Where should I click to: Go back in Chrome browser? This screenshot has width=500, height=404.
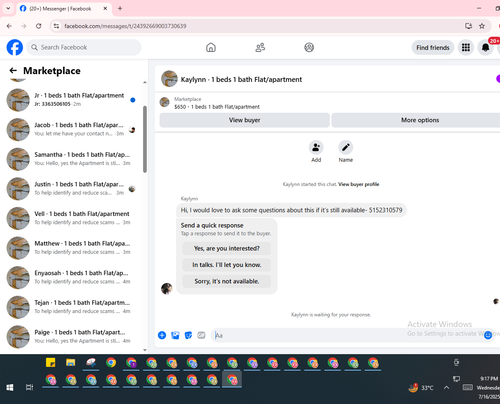click(x=9, y=26)
